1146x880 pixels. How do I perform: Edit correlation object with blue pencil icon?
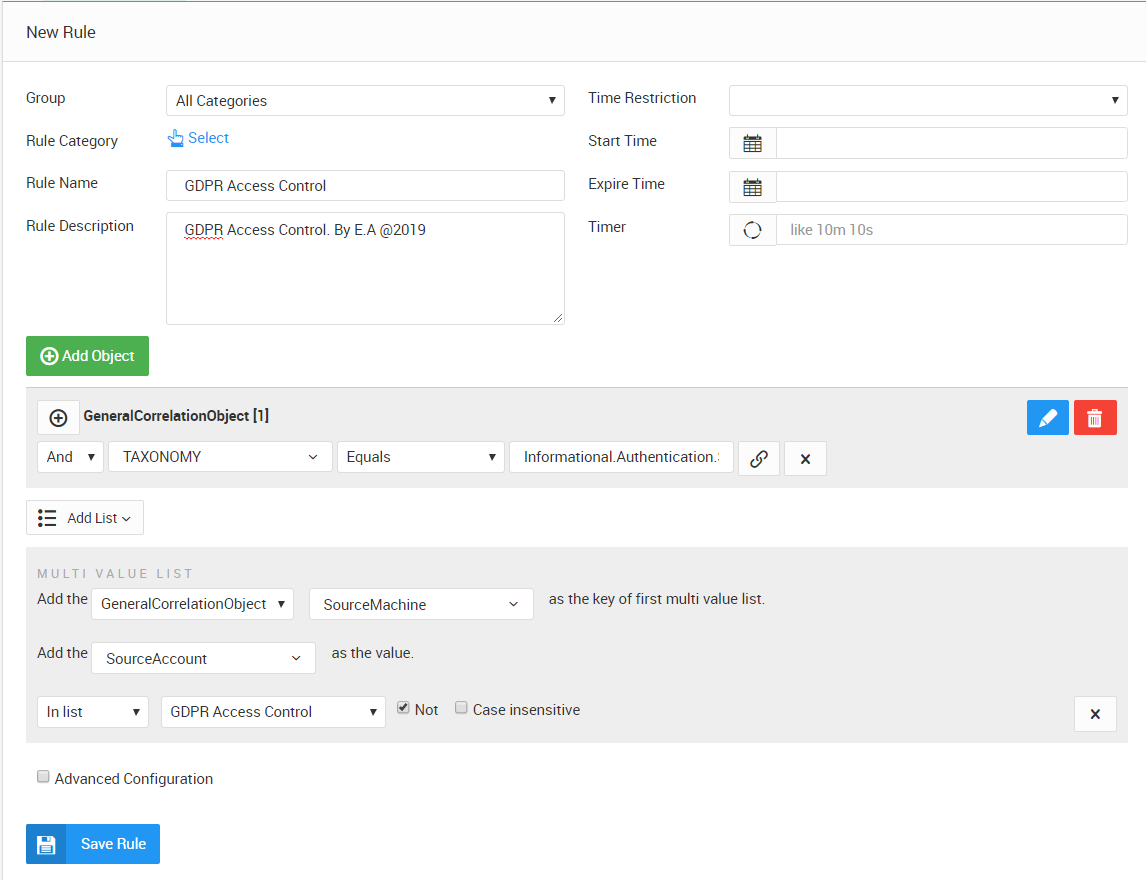click(x=1047, y=418)
